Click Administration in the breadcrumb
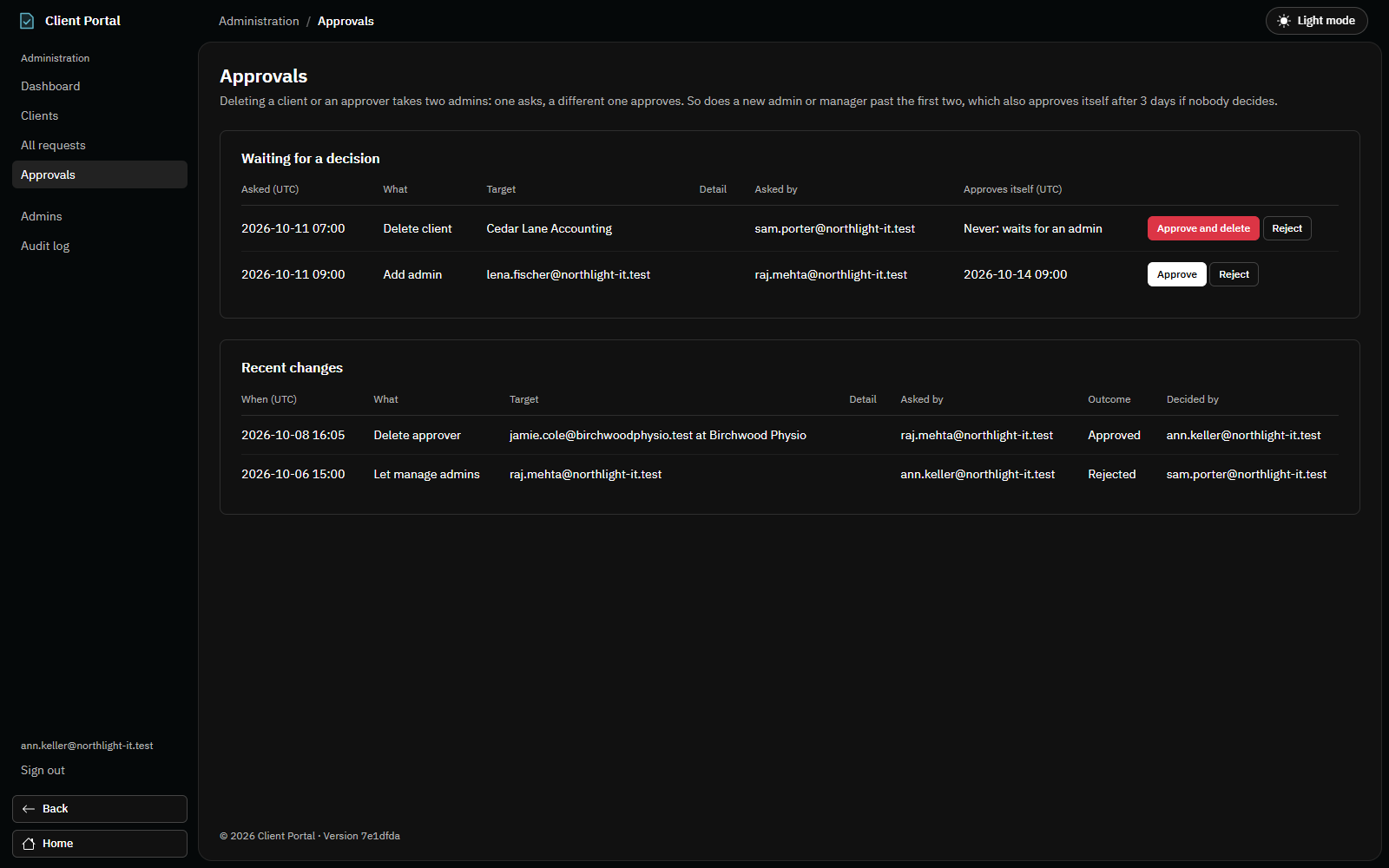This screenshot has height=868, width=1389. 259,21
